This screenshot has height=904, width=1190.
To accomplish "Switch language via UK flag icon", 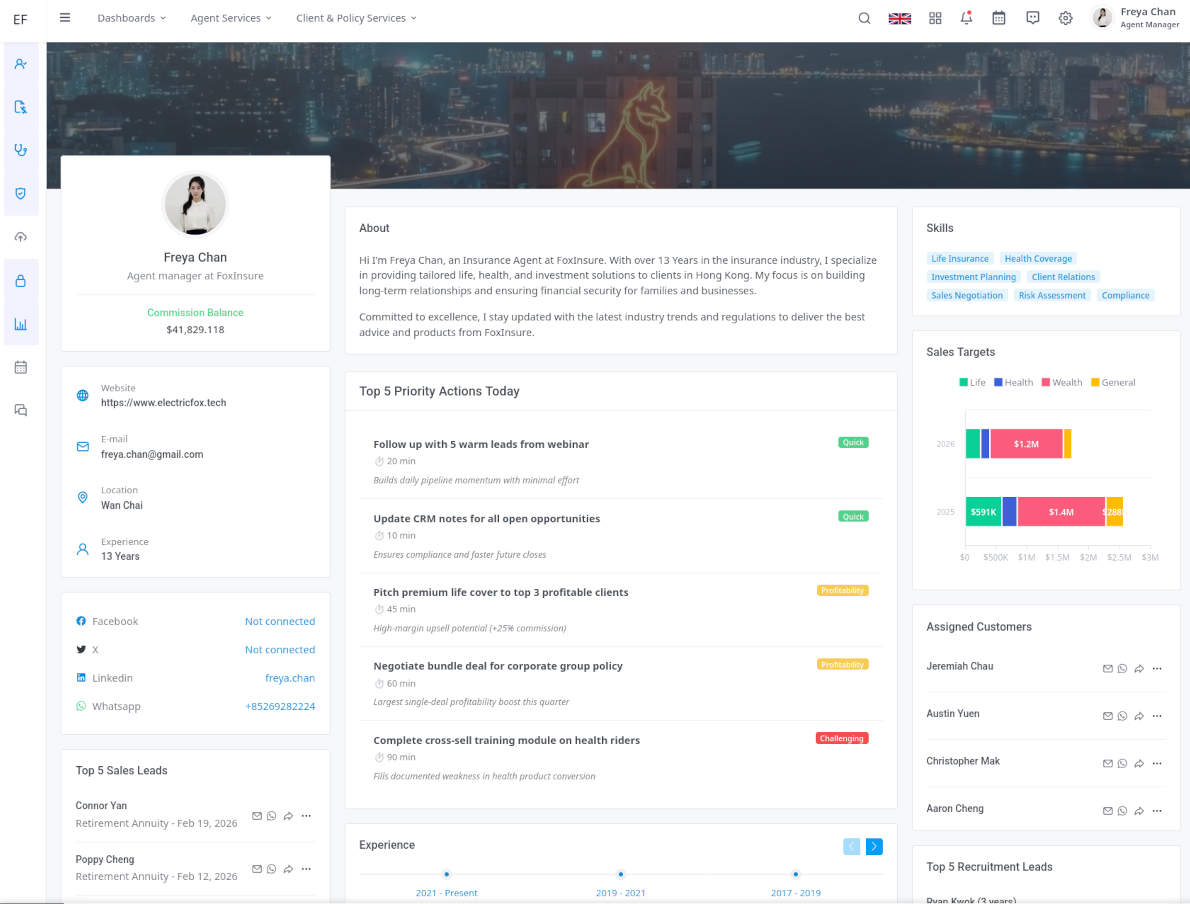I will (899, 18).
